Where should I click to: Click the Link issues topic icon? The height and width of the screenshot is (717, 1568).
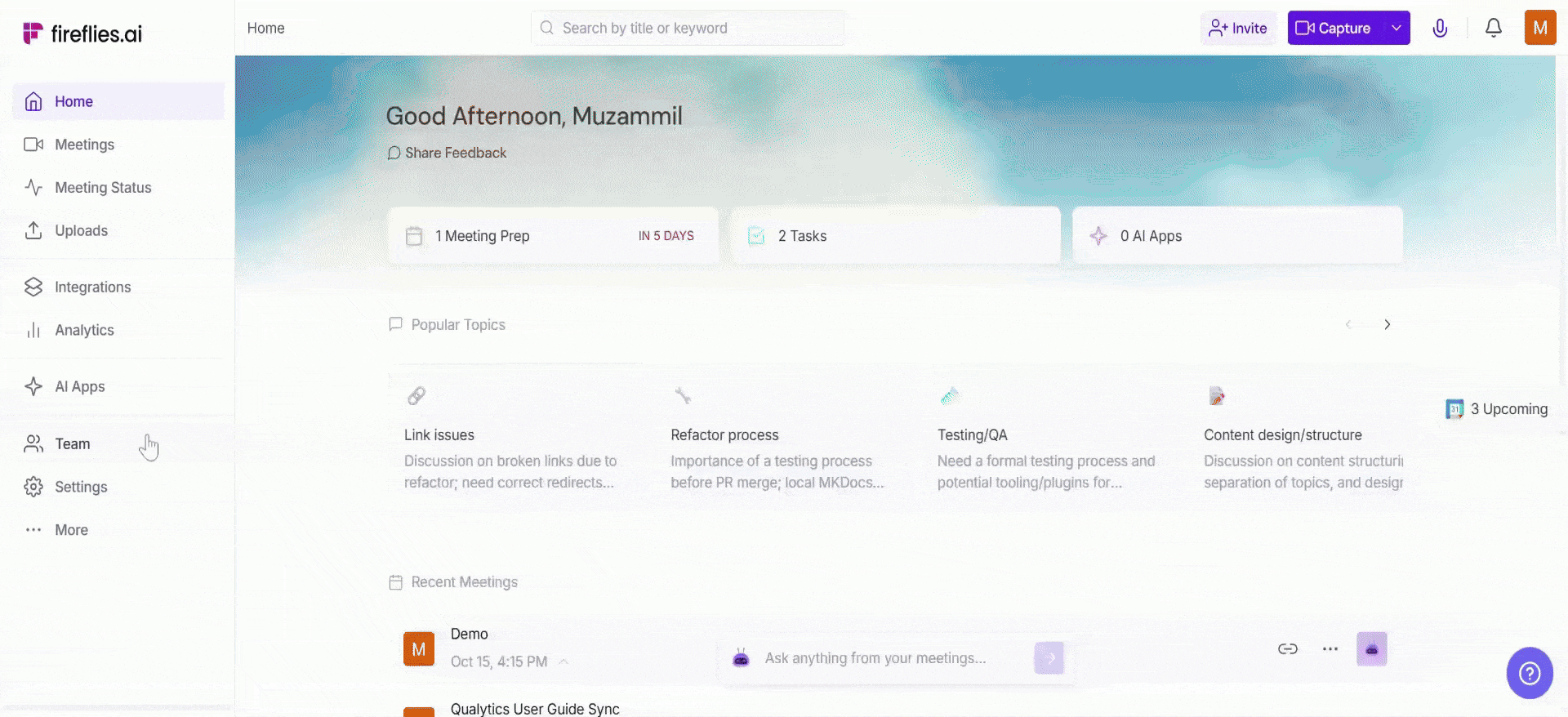(416, 396)
